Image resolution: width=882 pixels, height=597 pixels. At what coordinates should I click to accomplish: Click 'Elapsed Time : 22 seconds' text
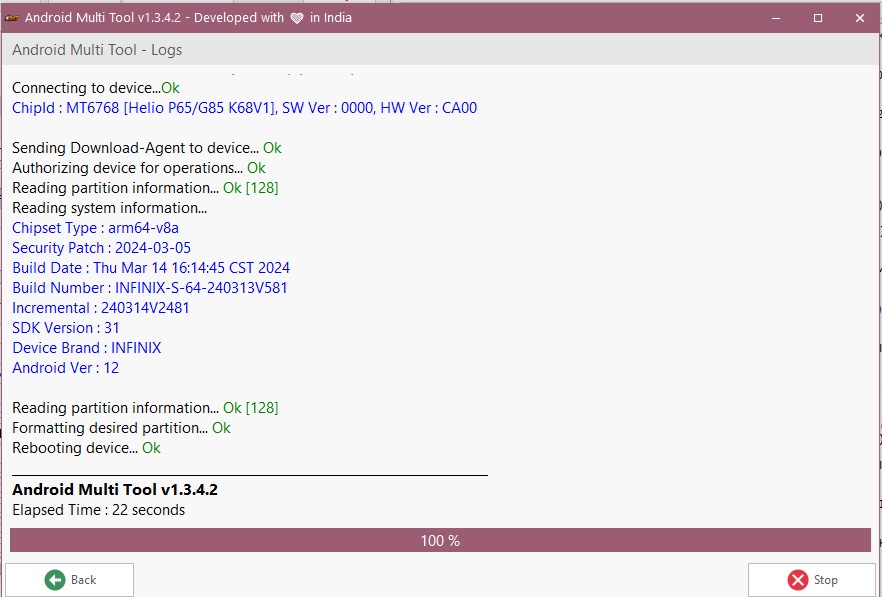[x=98, y=510]
